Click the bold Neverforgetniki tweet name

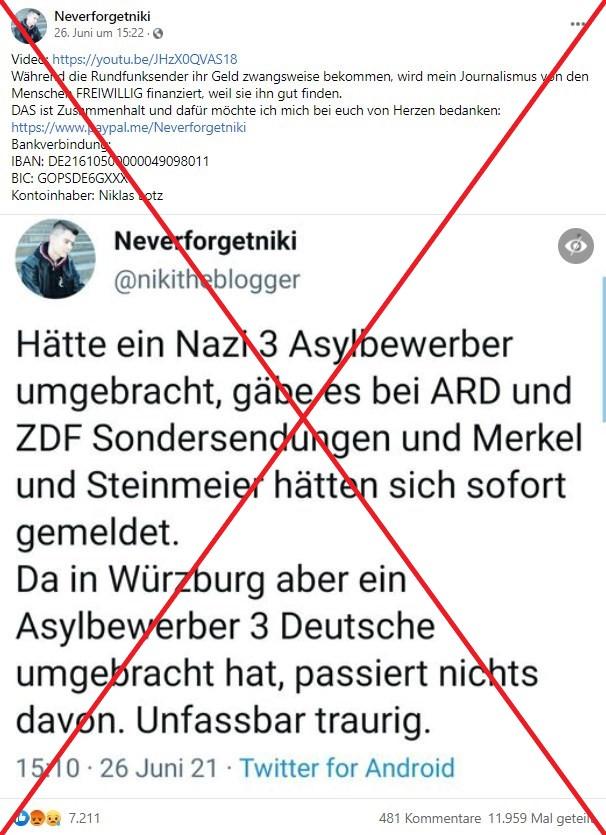tap(205, 241)
